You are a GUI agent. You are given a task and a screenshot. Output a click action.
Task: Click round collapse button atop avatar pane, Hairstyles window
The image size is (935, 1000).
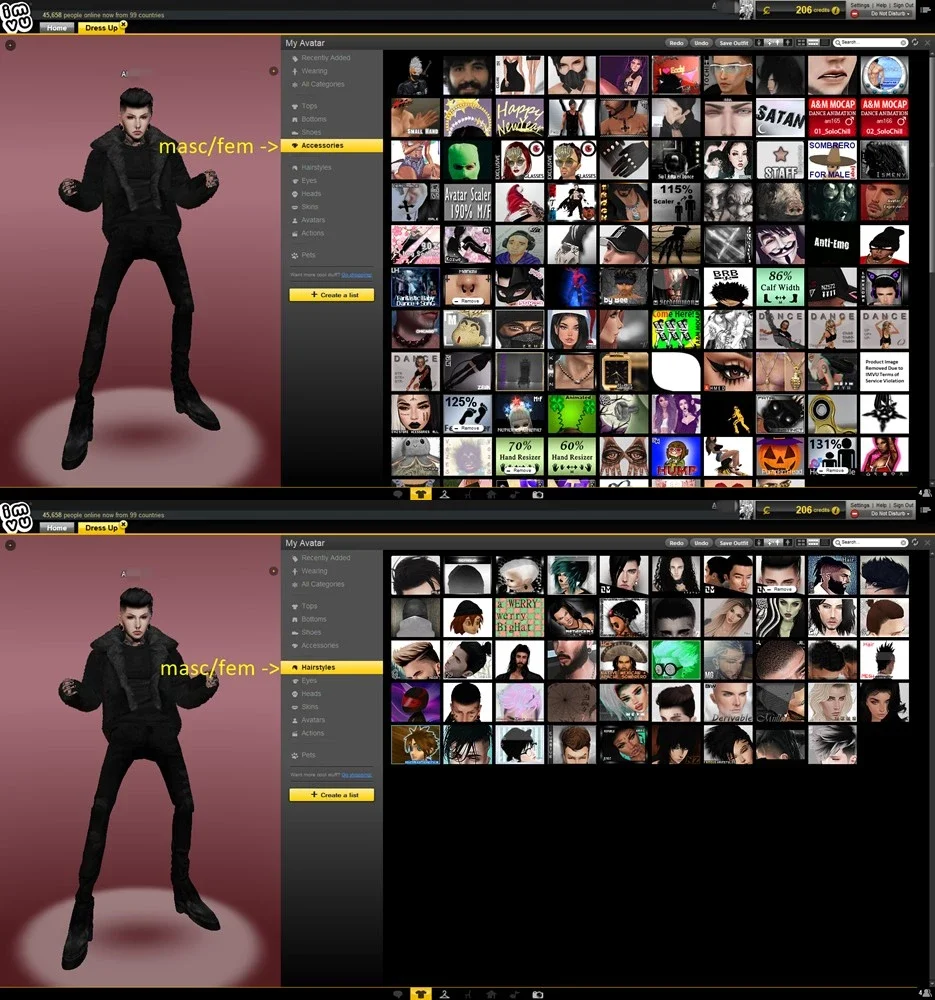(10, 545)
